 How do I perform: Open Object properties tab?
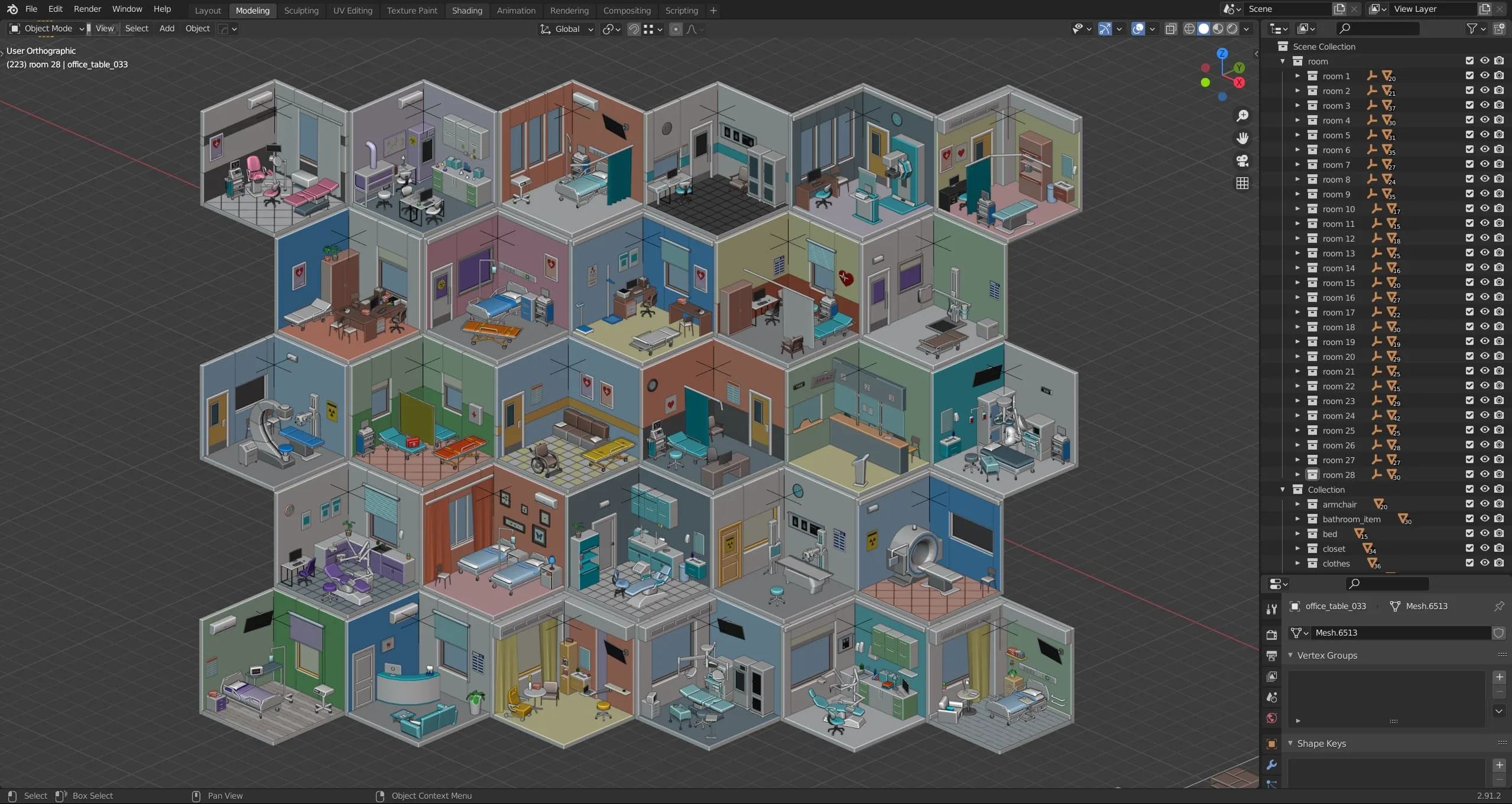click(x=1271, y=744)
